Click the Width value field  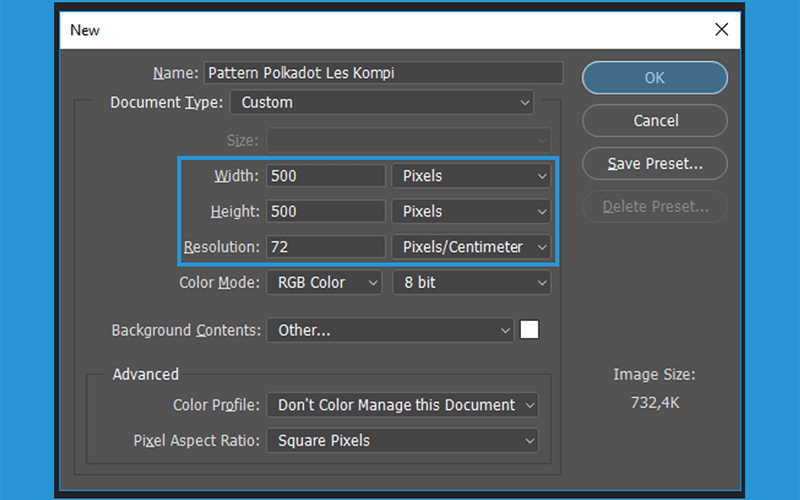326,176
